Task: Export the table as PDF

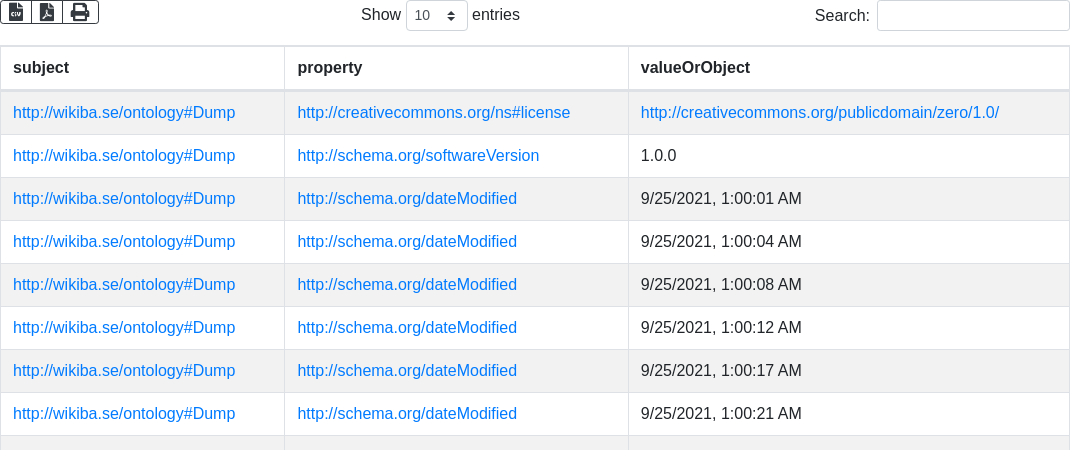Action: point(47,12)
